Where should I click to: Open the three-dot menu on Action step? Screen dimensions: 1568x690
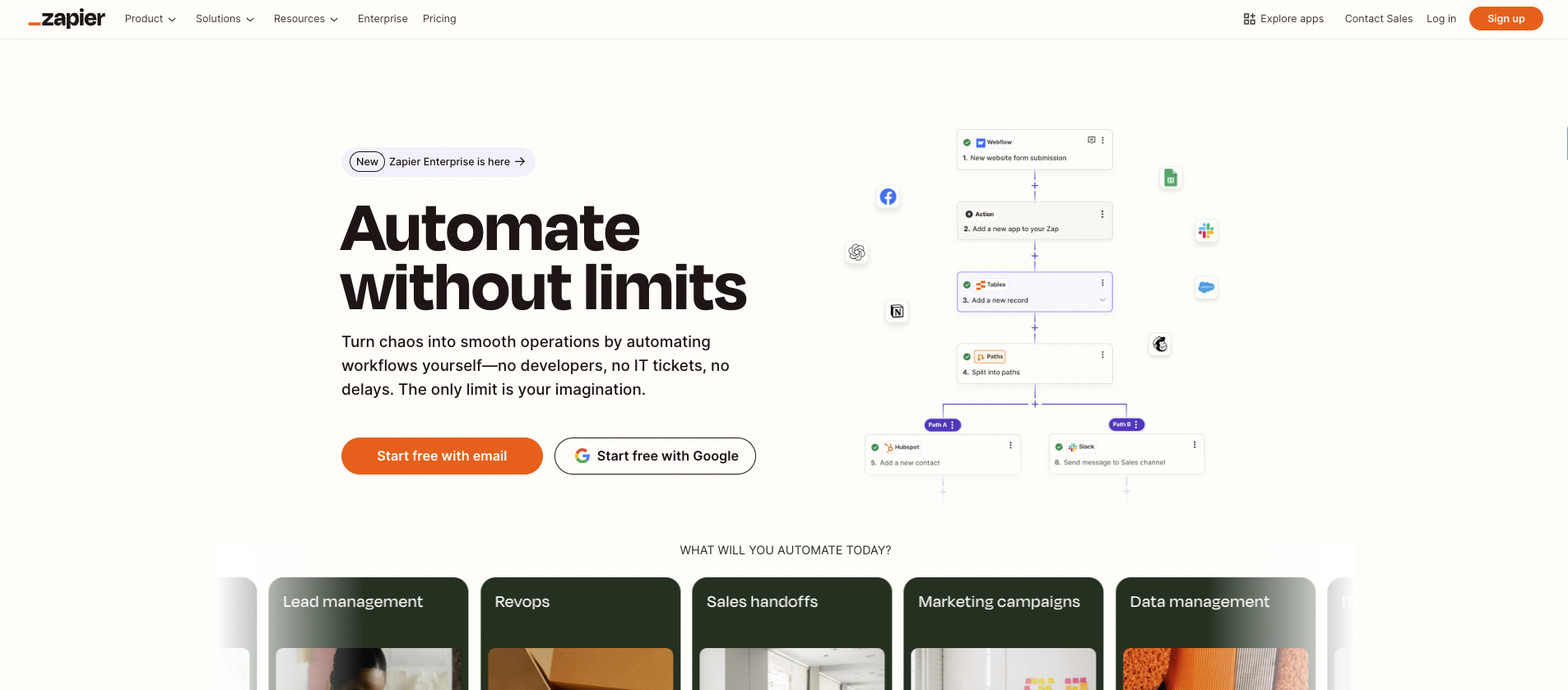[1102, 214]
